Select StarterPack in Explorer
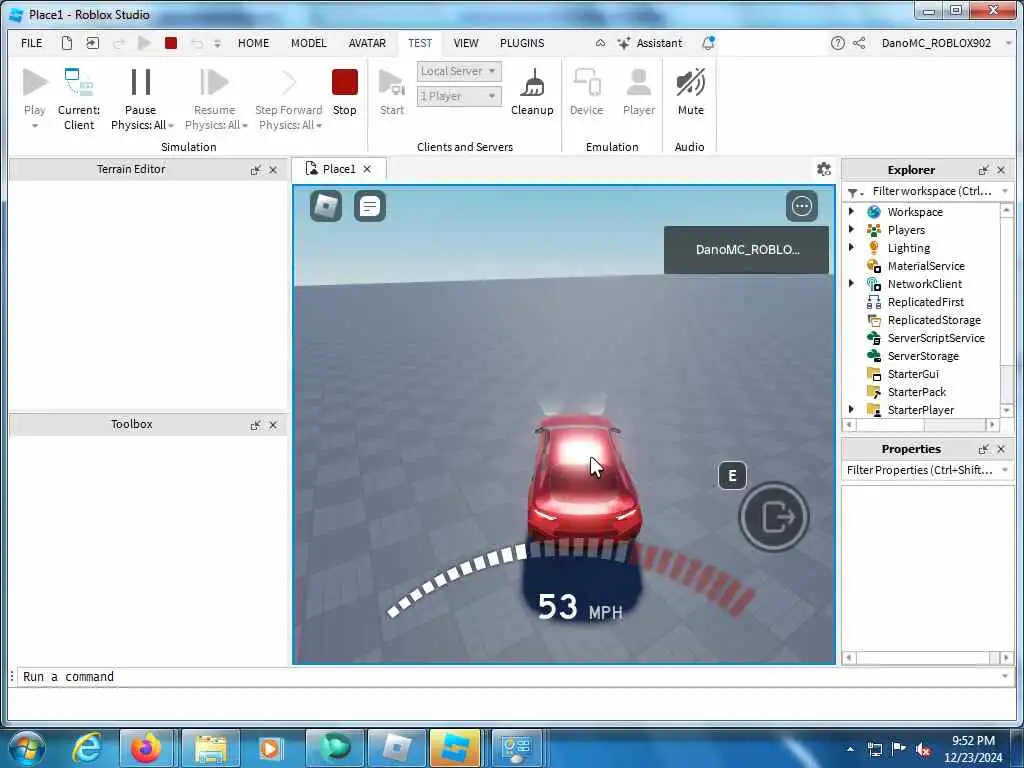This screenshot has width=1024, height=768. [x=916, y=392]
